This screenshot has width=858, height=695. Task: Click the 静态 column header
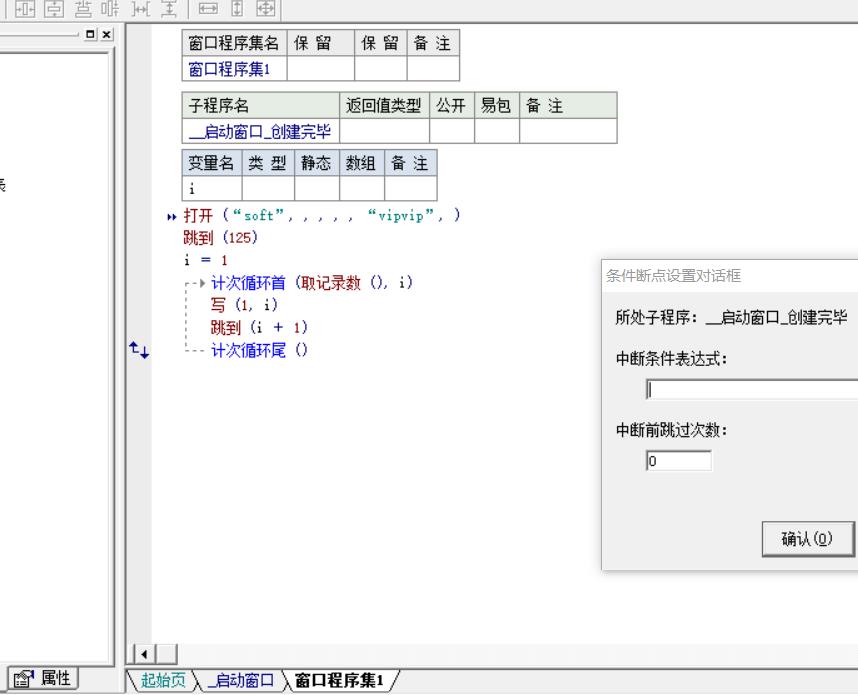pos(317,163)
